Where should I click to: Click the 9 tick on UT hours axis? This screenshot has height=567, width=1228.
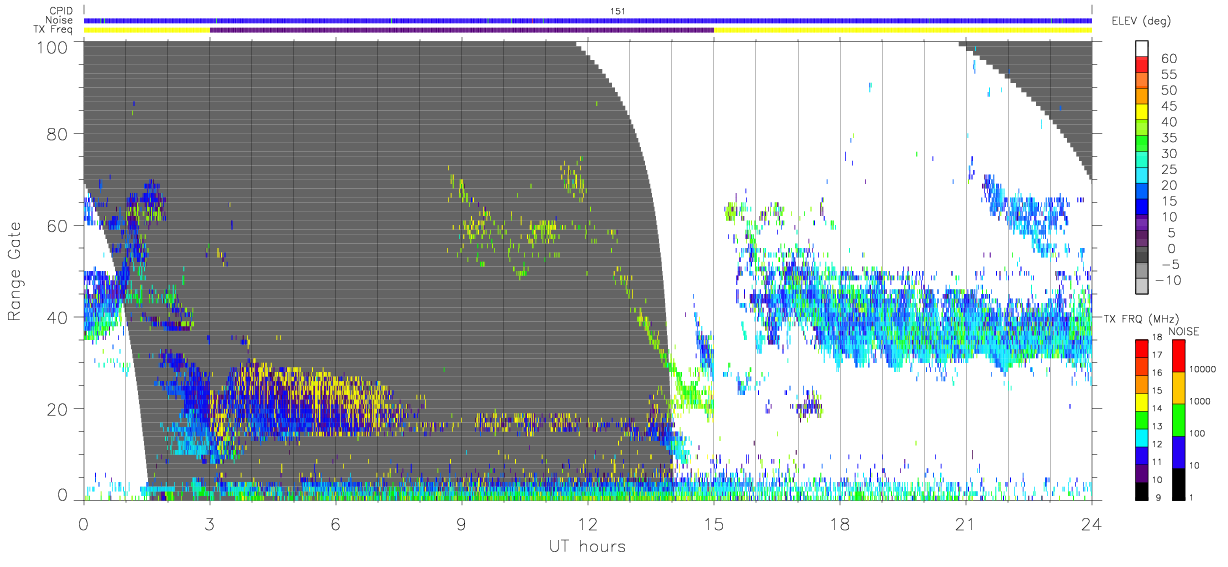(462, 523)
